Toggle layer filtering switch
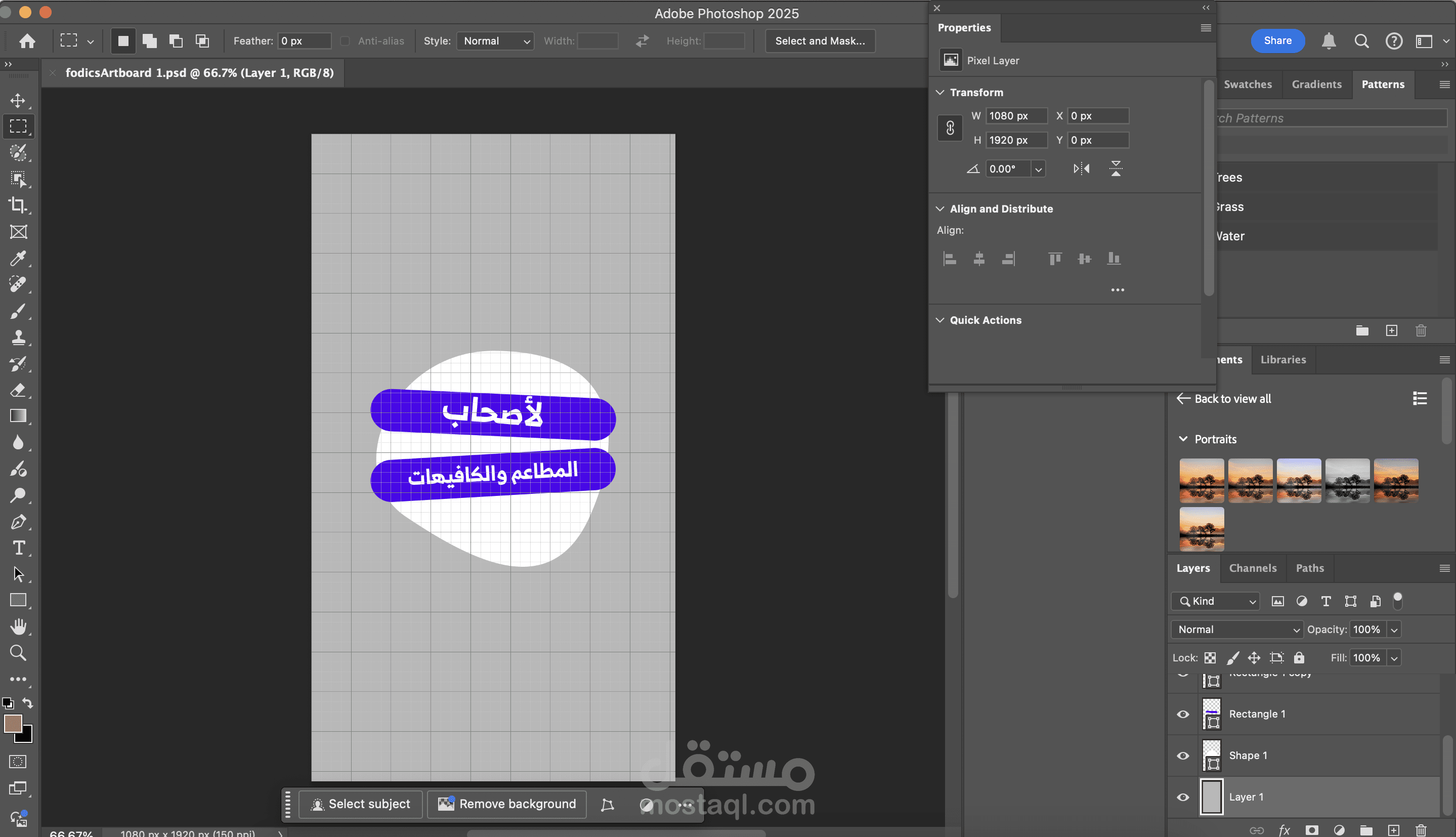Image resolution: width=1456 pixels, height=837 pixels. pyautogui.click(x=1398, y=601)
